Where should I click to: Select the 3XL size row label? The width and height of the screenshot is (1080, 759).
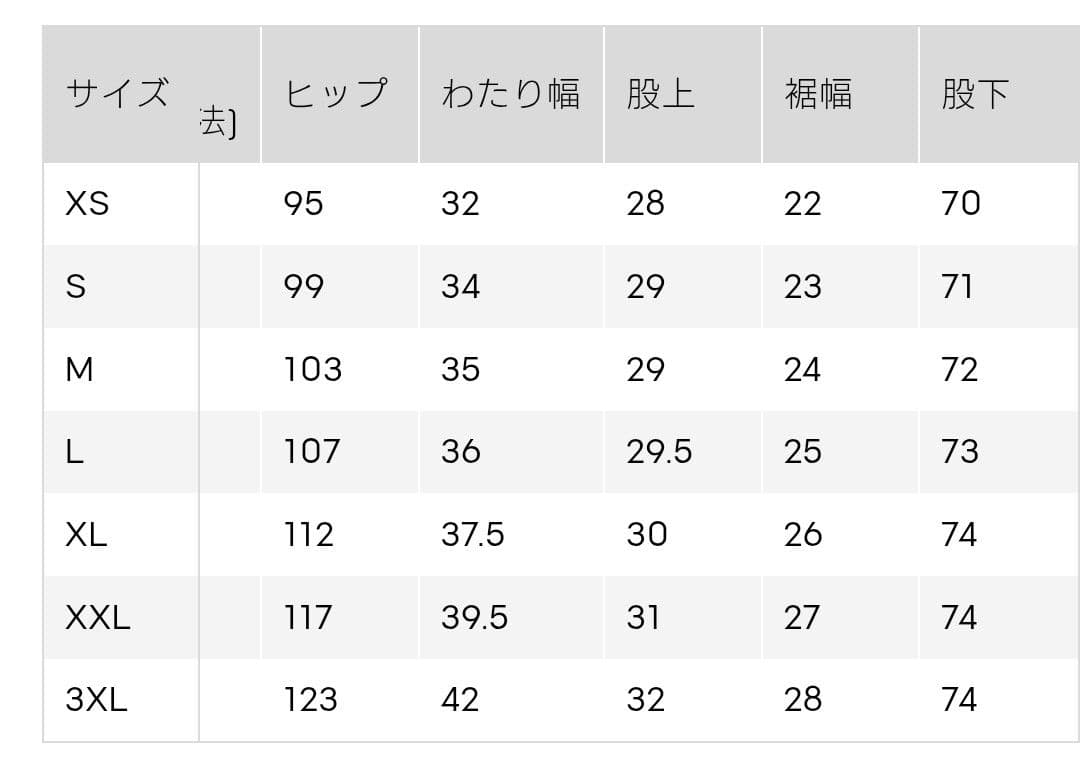[96, 700]
